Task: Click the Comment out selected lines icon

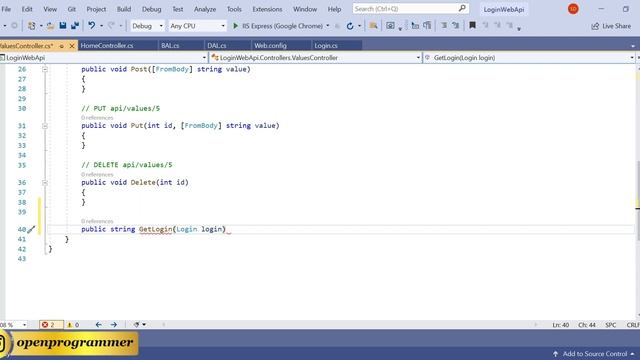Action: pos(444,26)
